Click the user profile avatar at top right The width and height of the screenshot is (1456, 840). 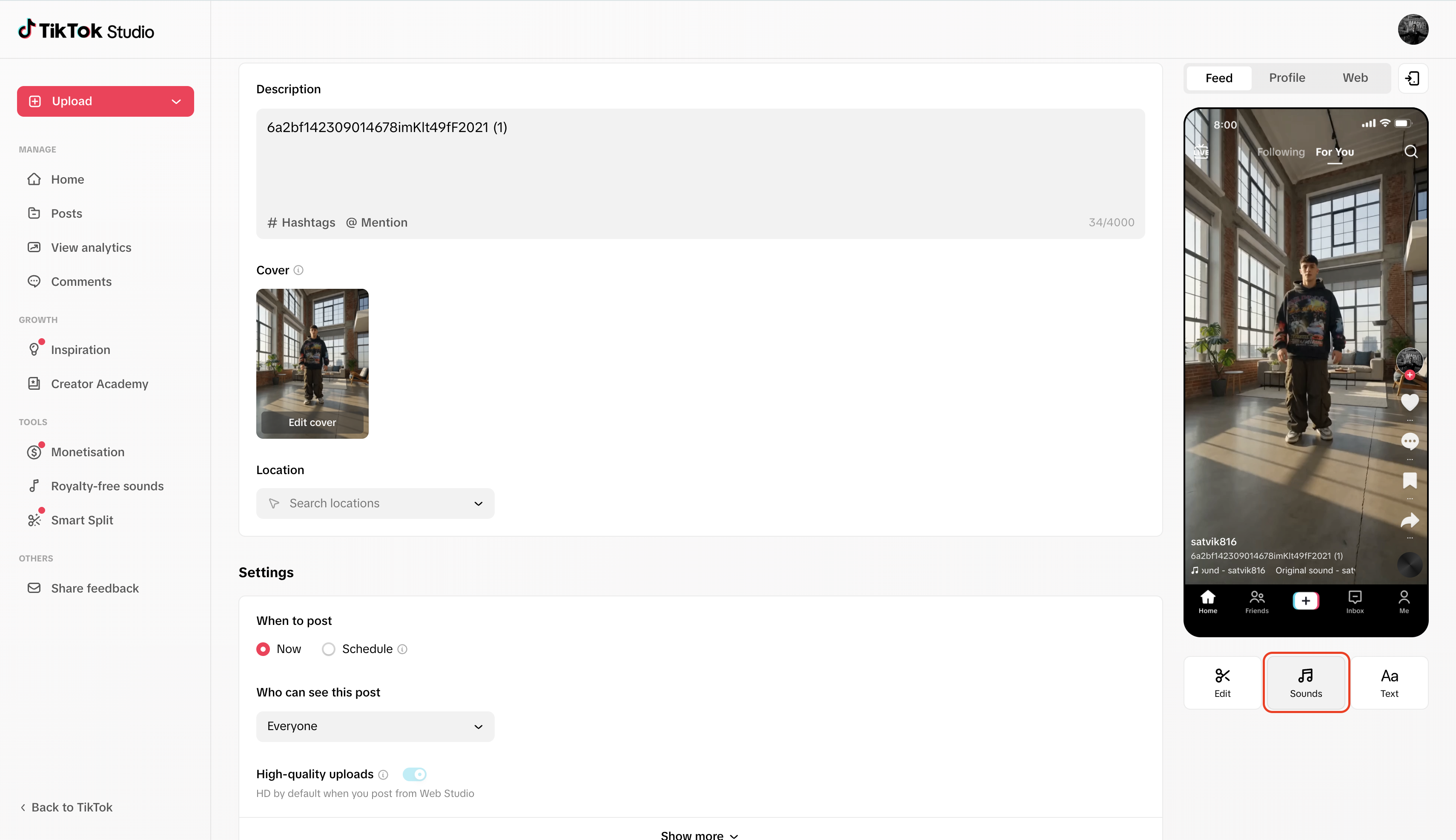tap(1413, 29)
